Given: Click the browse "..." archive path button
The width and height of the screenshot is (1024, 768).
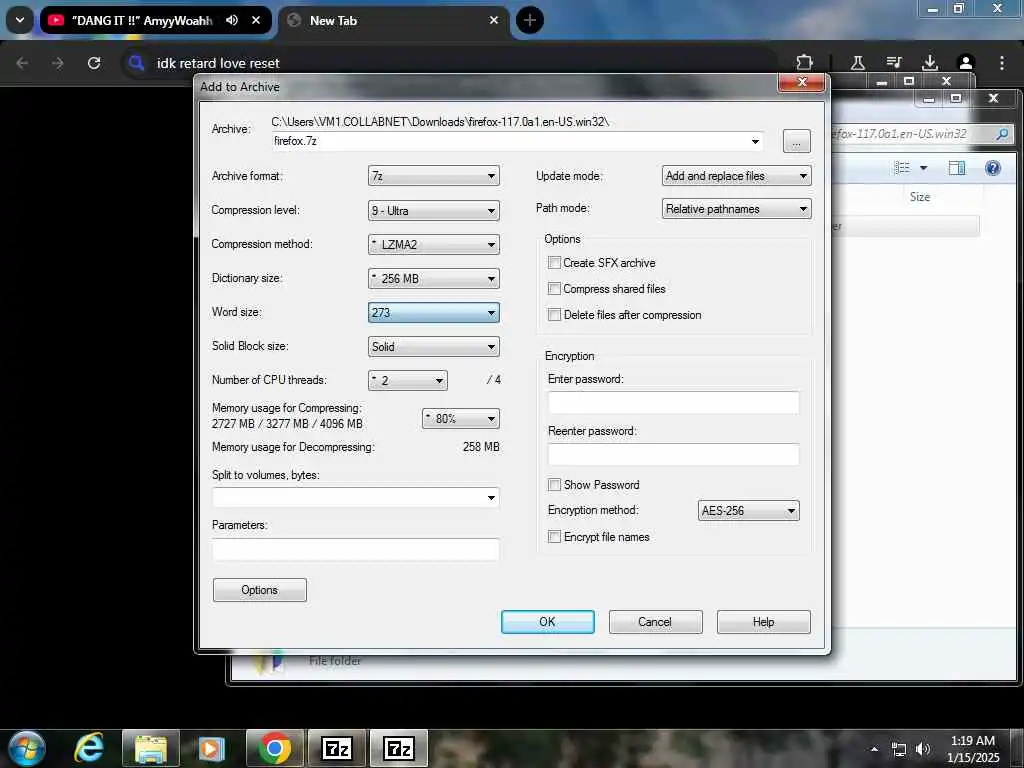Looking at the screenshot, I should pos(796,140).
